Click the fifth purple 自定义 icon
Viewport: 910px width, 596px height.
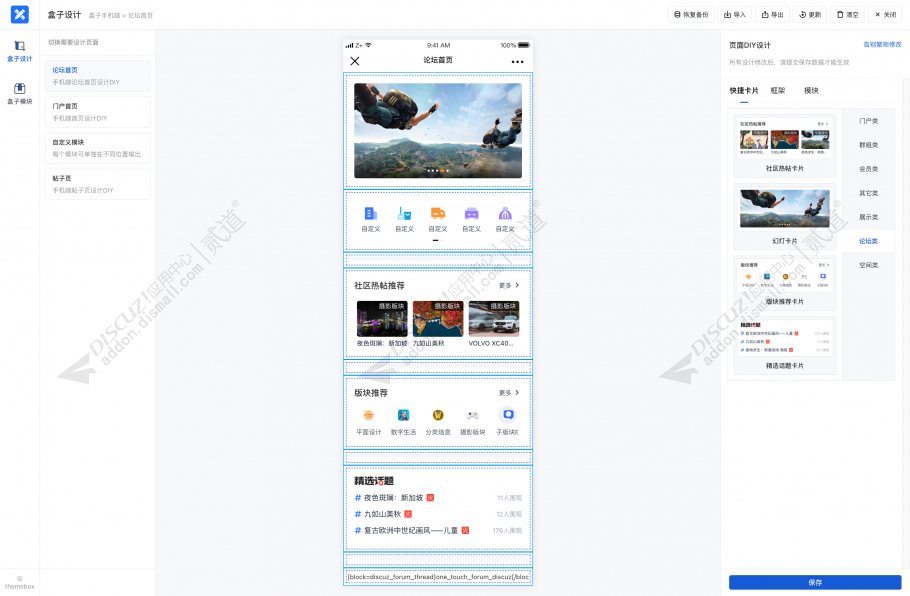pos(505,214)
